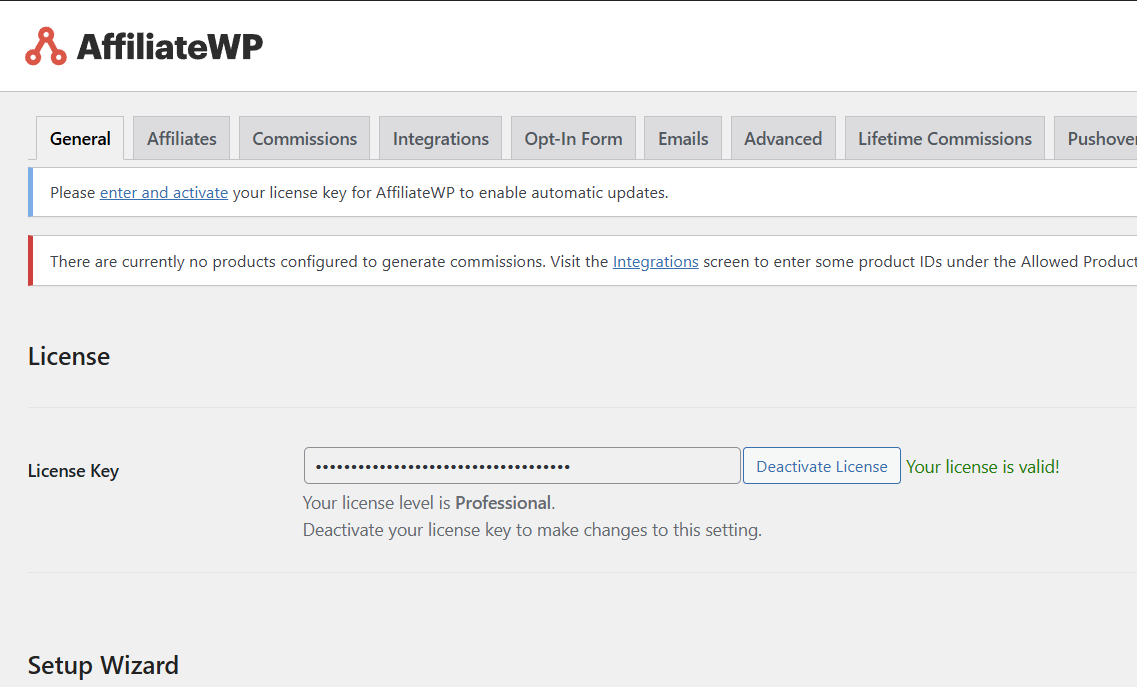Open the Lifetime Commissions tab

point(945,138)
